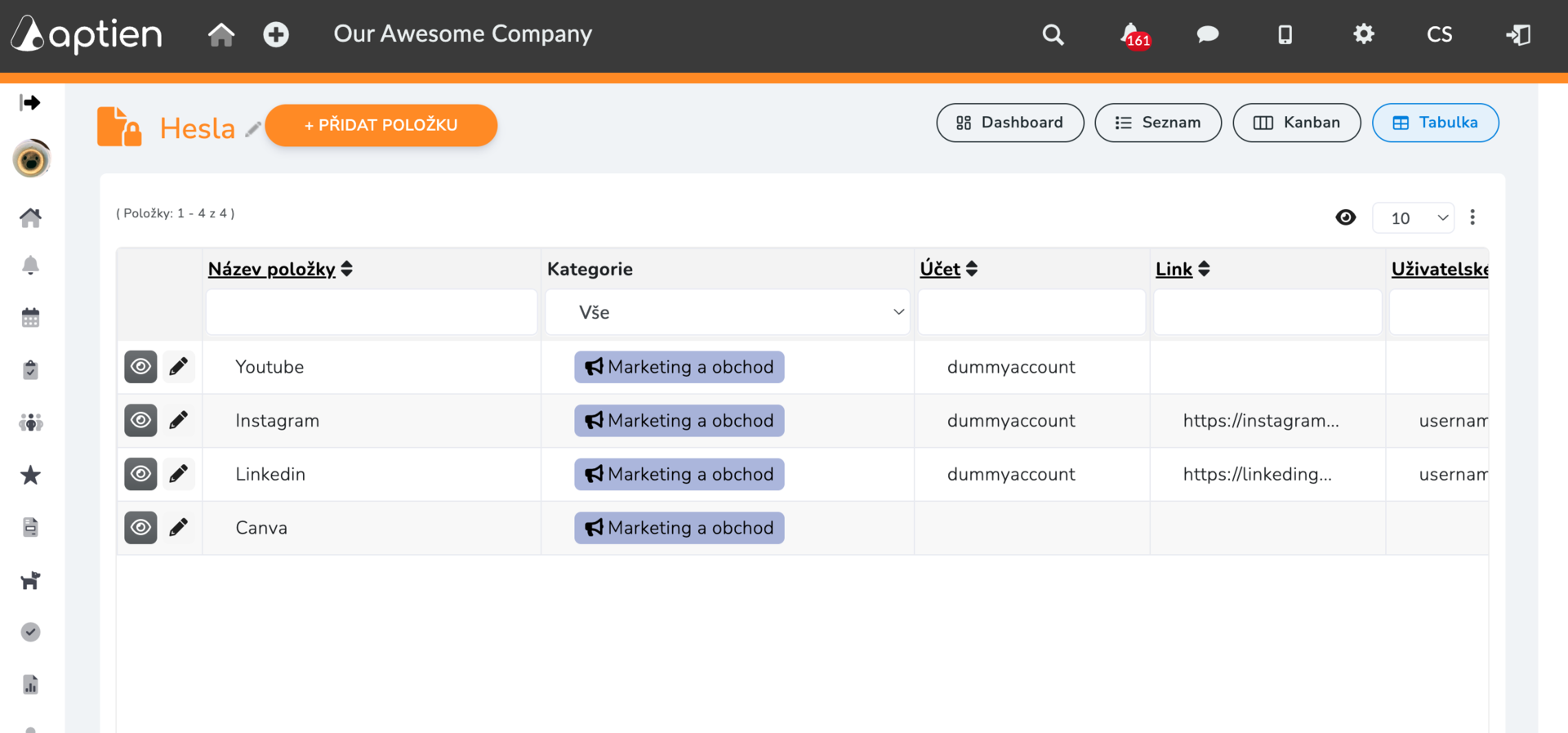The height and width of the screenshot is (733, 1568).
Task: View the Canva item eye button
Action: [x=140, y=527]
